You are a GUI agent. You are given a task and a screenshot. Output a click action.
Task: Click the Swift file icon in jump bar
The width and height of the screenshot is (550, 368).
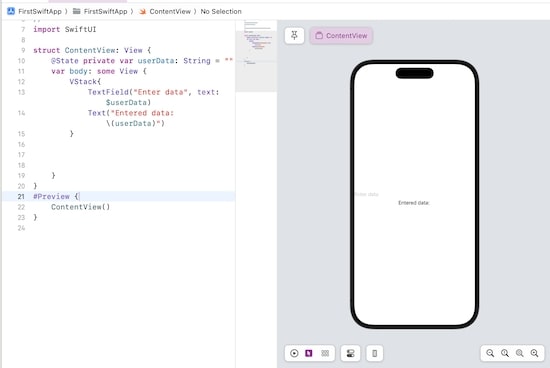pyautogui.click(x=142, y=11)
